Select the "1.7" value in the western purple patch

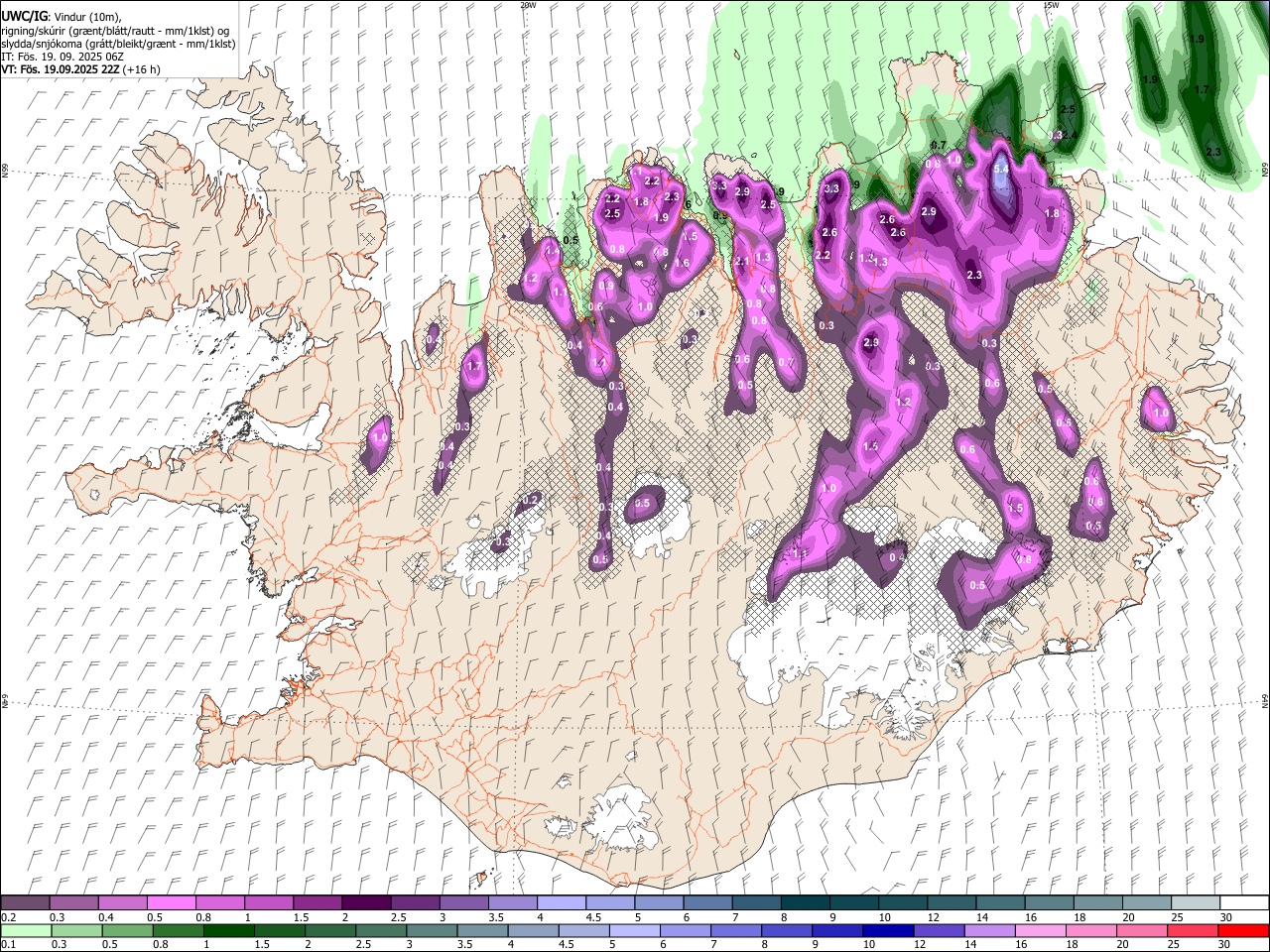pos(474,367)
